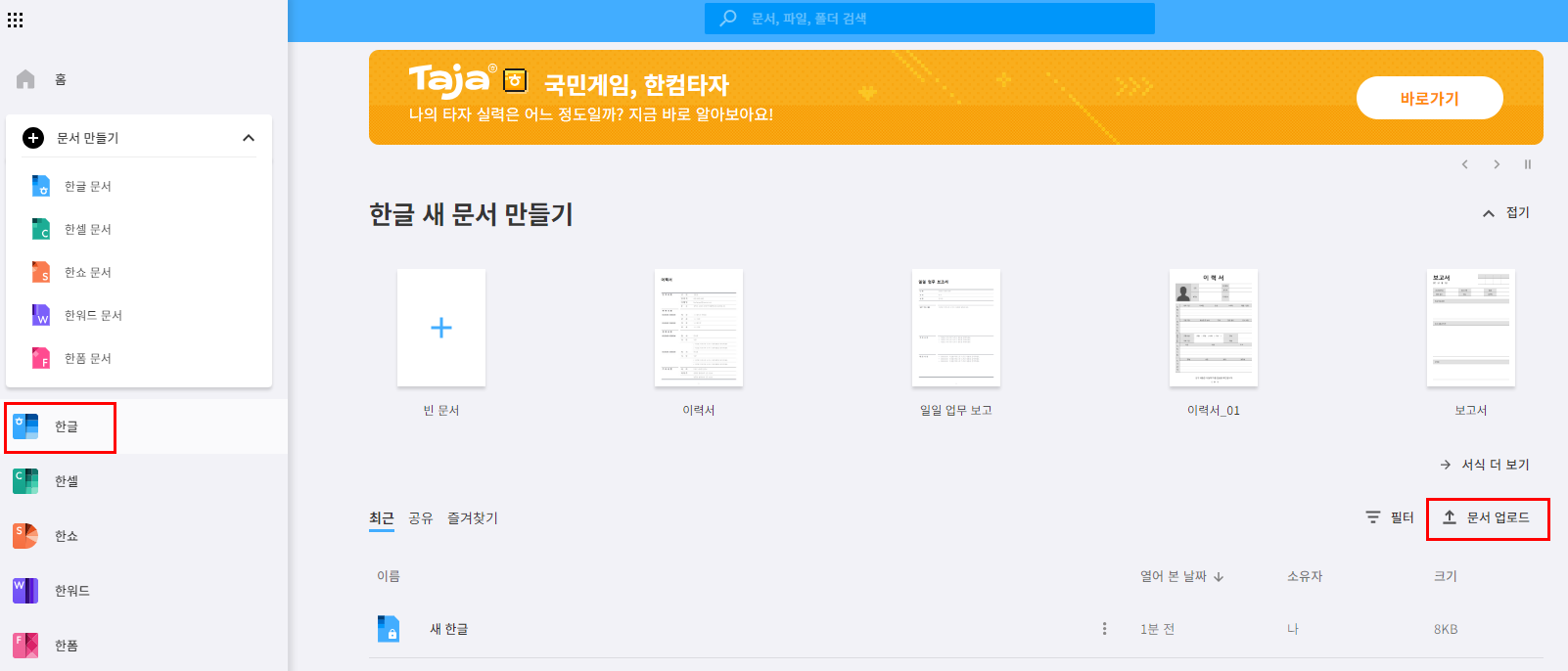Pause the banner slideshow
The width and height of the screenshot is (1568, 671).
[1528, 164]
